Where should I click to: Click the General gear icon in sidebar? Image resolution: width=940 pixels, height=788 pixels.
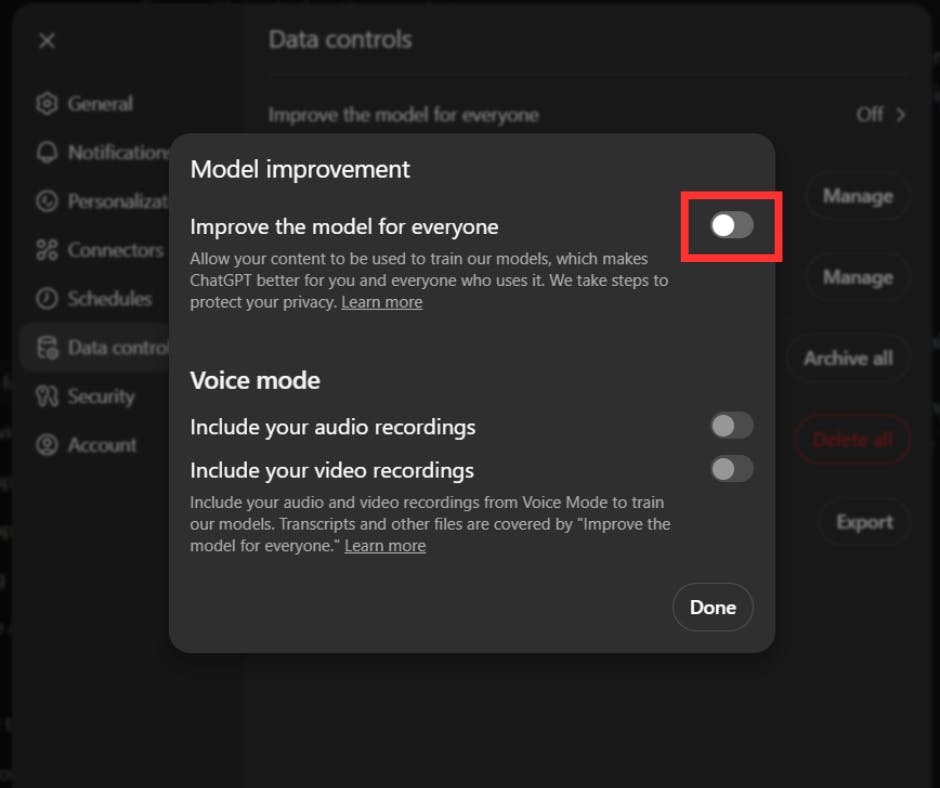click(47, 104)
